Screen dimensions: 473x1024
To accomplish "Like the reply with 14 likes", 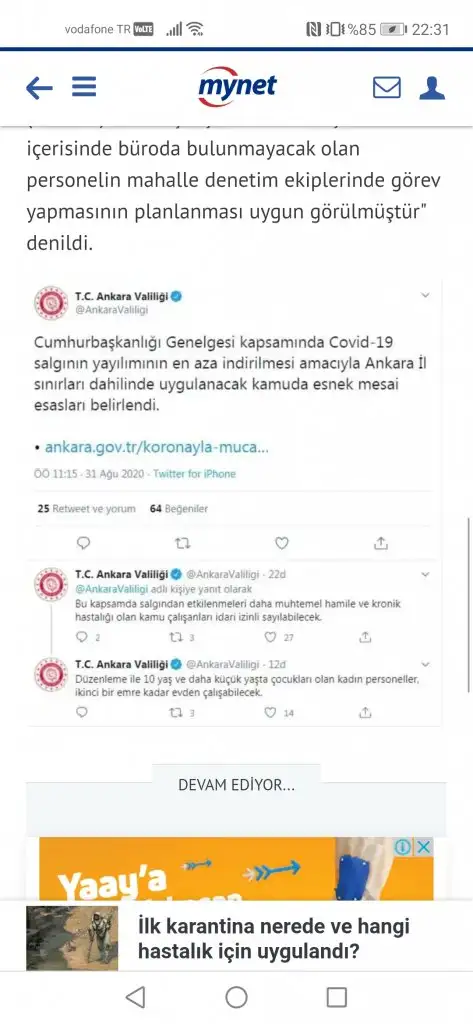I will pyautogui.click(x=270, y=713).
